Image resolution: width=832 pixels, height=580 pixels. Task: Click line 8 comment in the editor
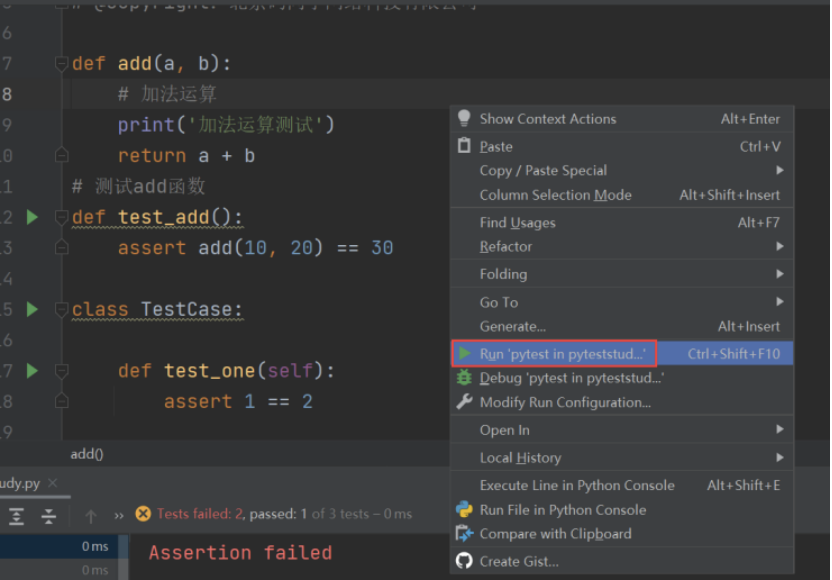point(167,94)
